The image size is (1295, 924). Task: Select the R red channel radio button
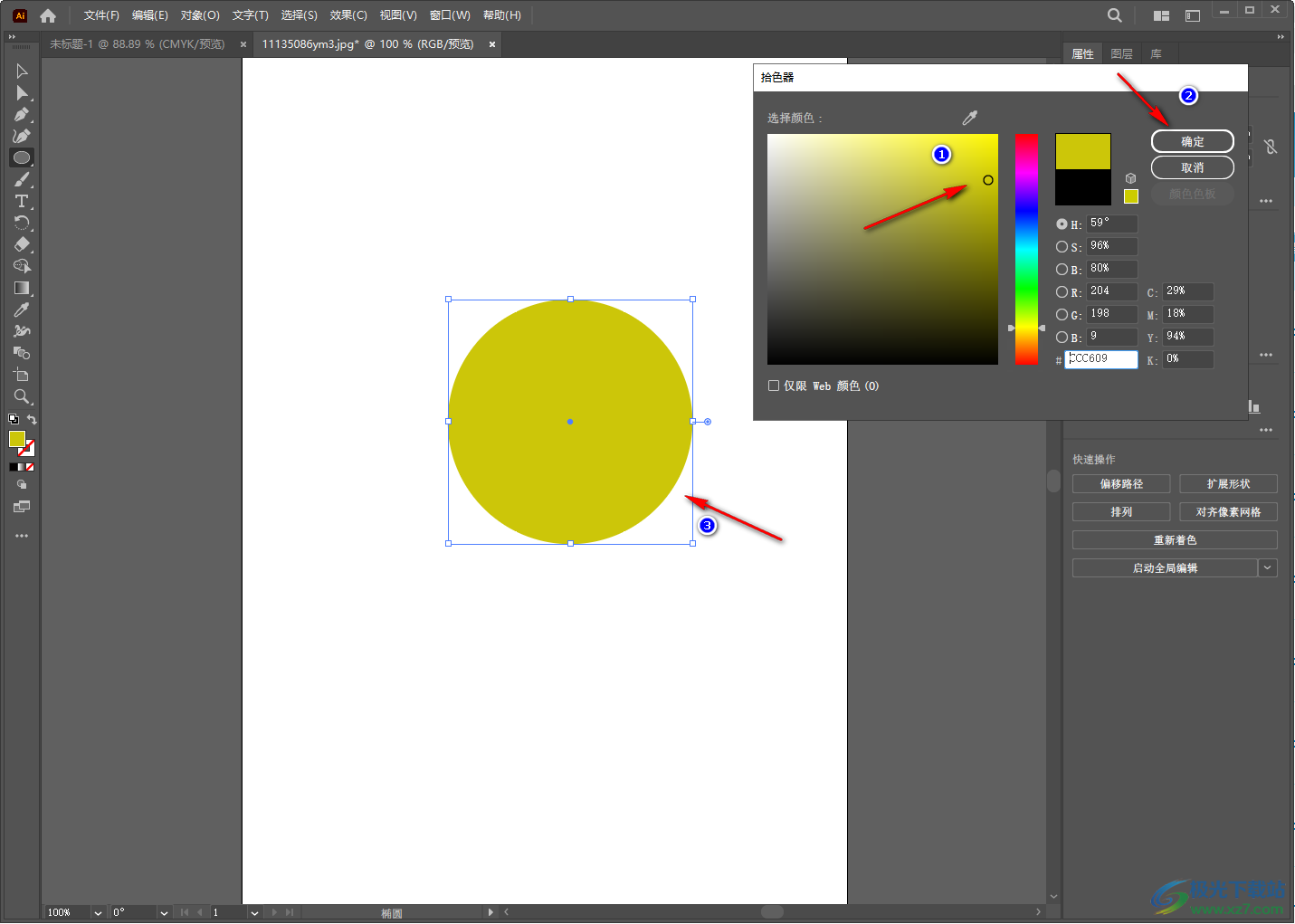coord(1062,291)
